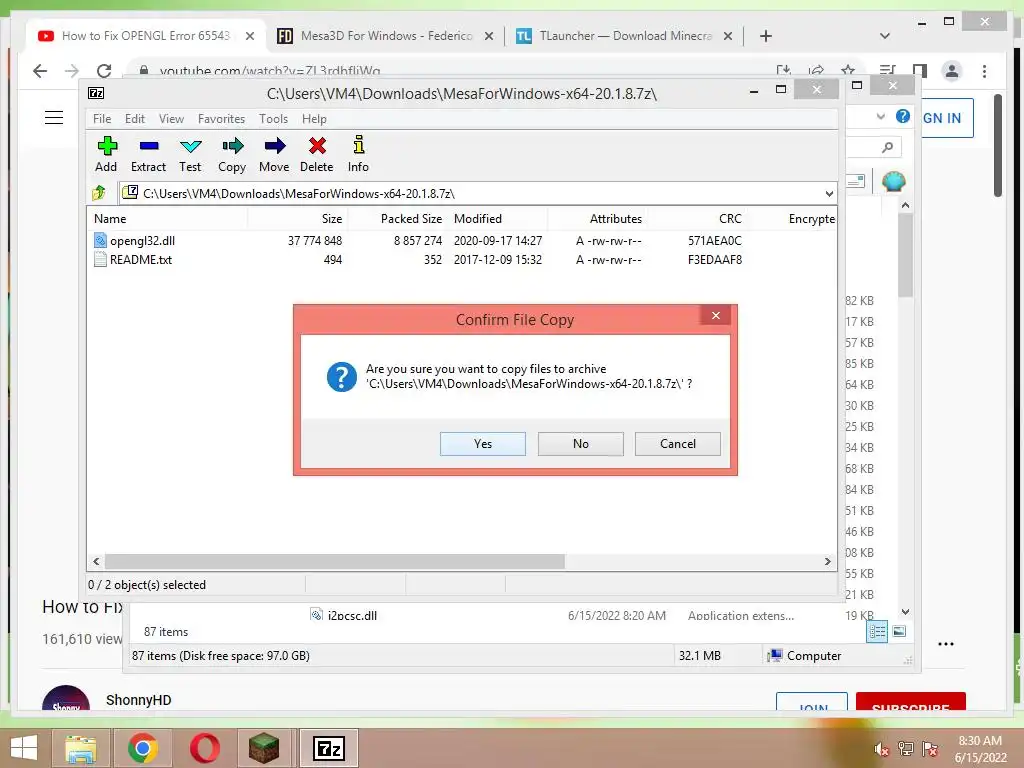Open the Help menu
This screenshot has height=768, width=1024.
(x=314, y=119)
